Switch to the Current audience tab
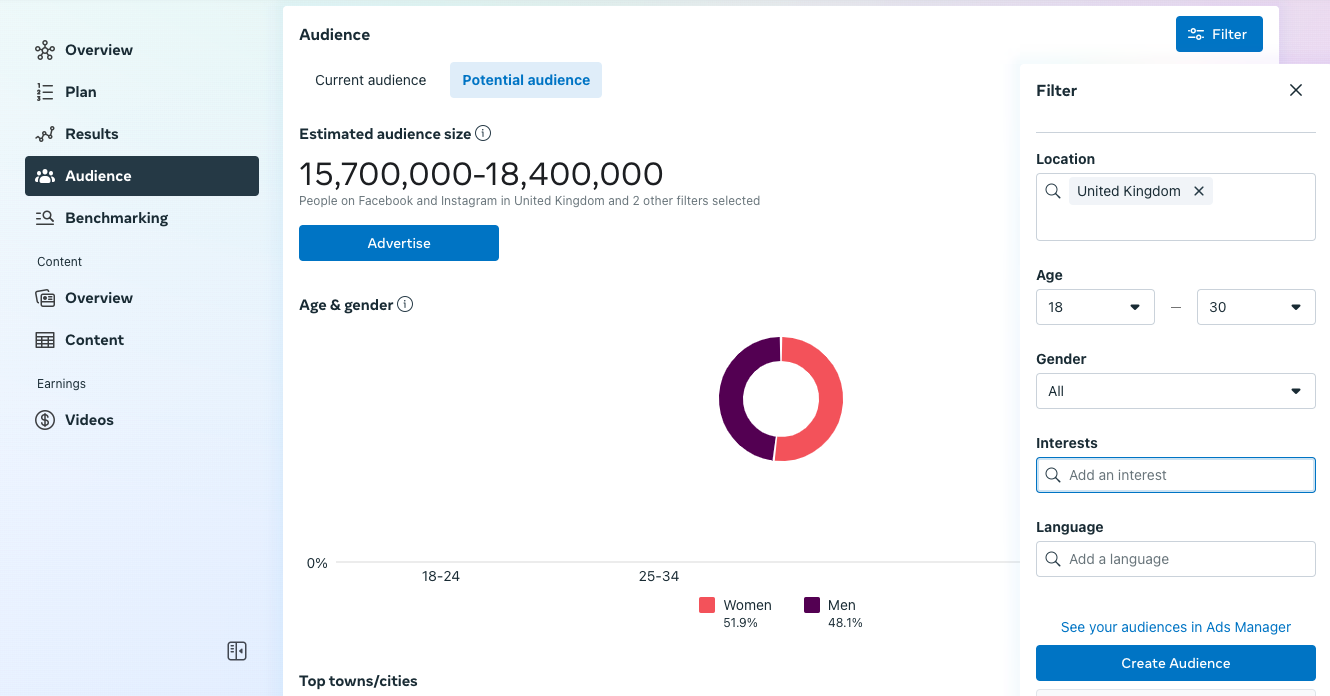 click(370, 80)
